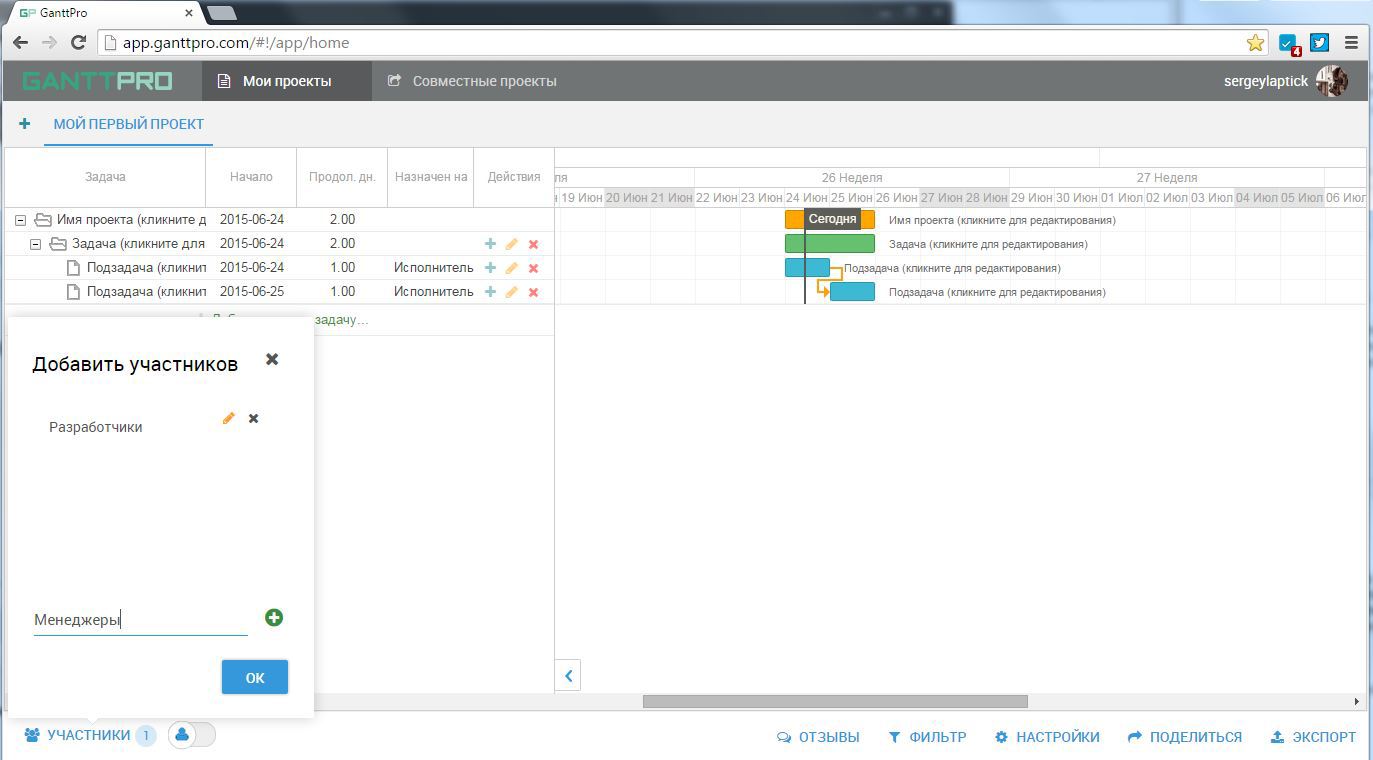Image resolution: width=1373 pixels, height=760 pixels.
Task: Bookmark page with star icon
Action: 1255,43
